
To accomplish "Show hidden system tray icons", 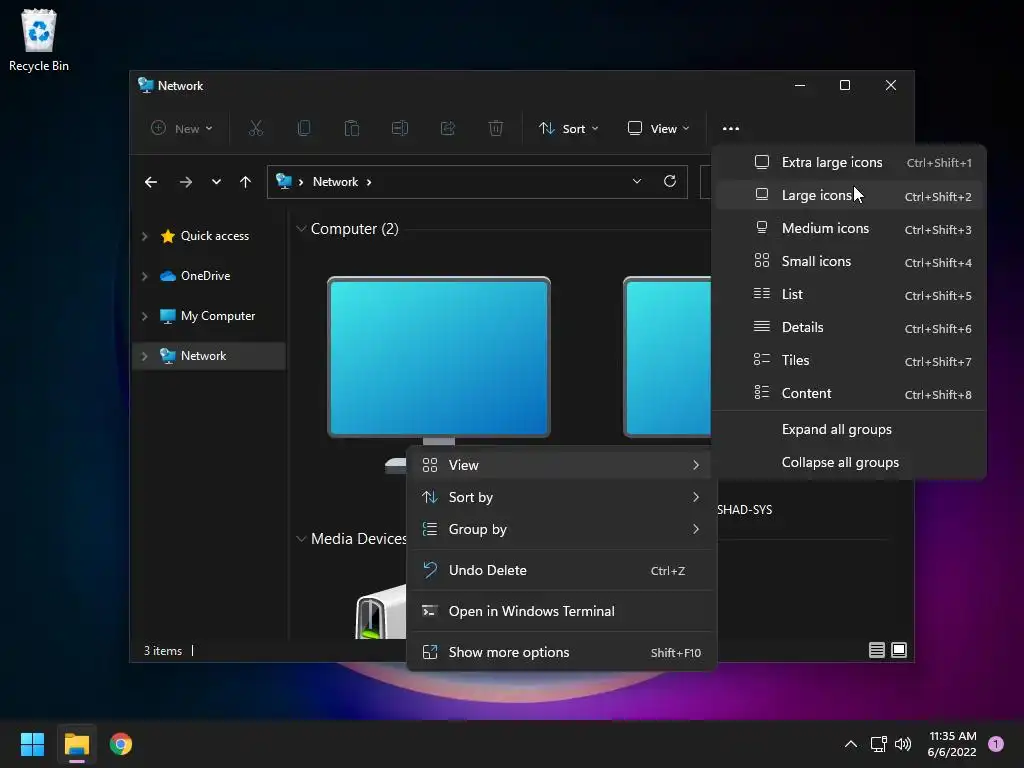I will 850,744.
